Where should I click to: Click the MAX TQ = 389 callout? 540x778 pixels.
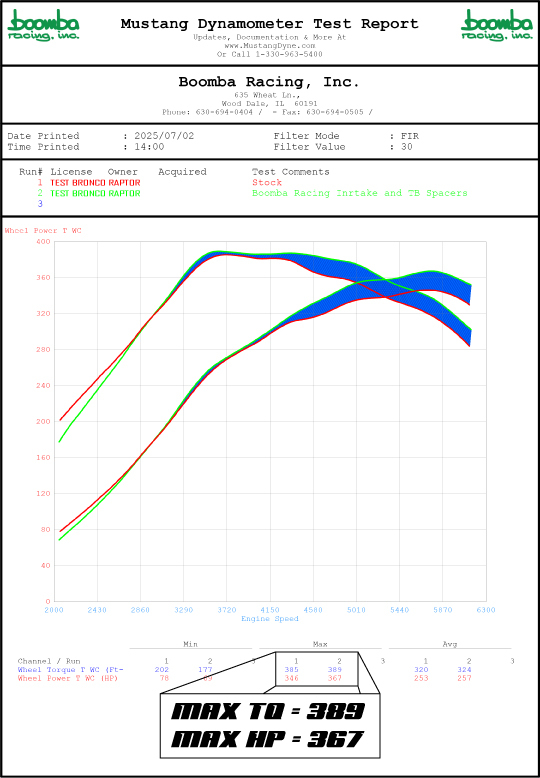(x=268, y=712)
